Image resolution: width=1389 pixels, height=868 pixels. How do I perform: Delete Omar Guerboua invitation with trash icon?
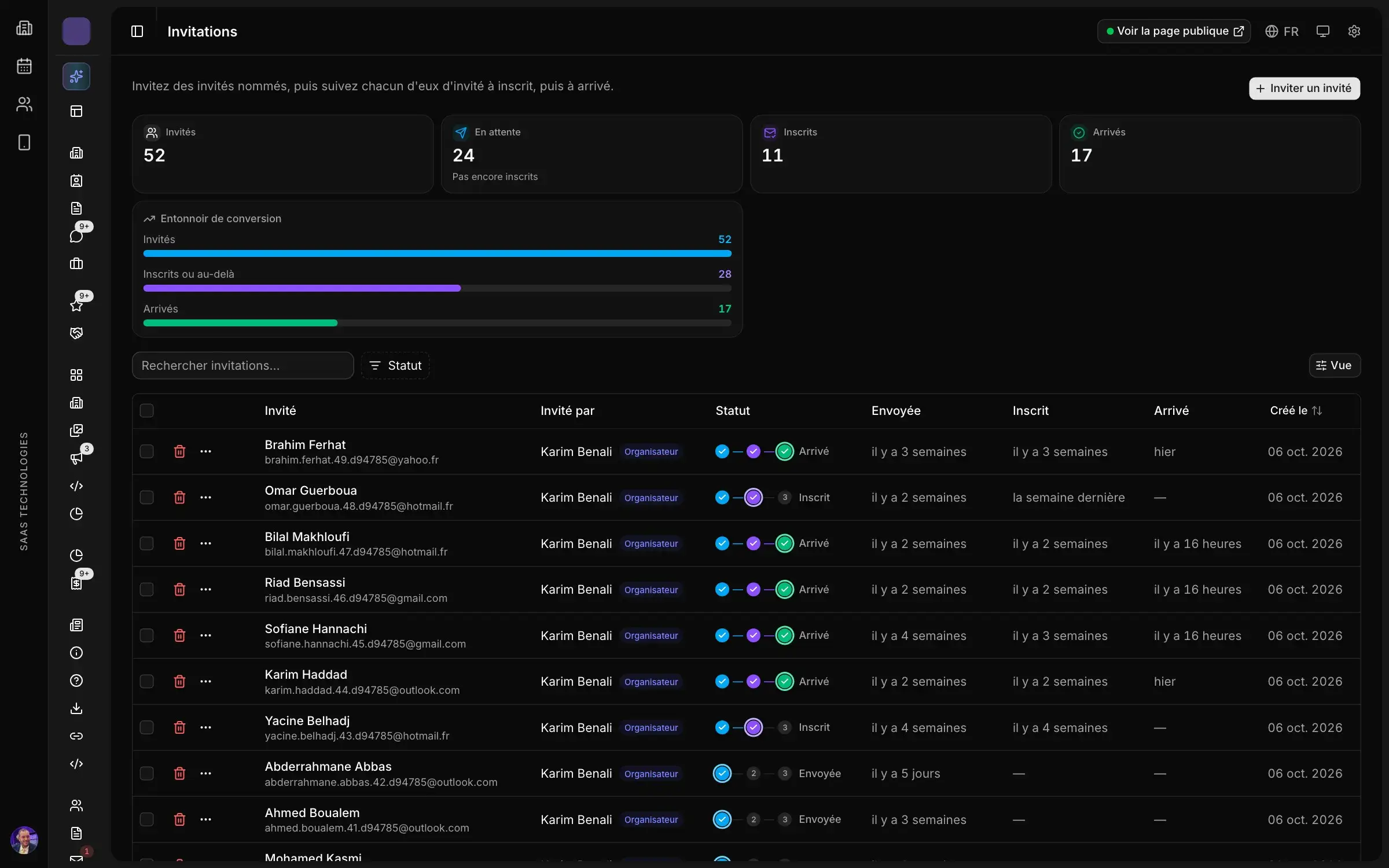click(179, 497)
